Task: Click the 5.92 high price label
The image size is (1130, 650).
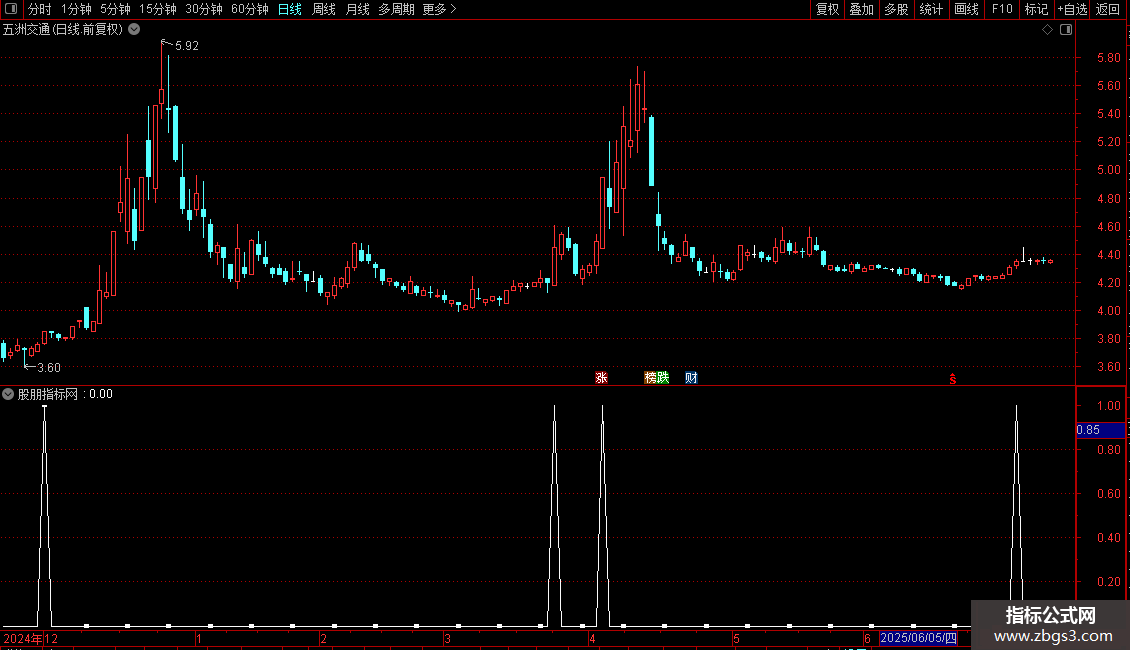Action: (x=187, y=45)
